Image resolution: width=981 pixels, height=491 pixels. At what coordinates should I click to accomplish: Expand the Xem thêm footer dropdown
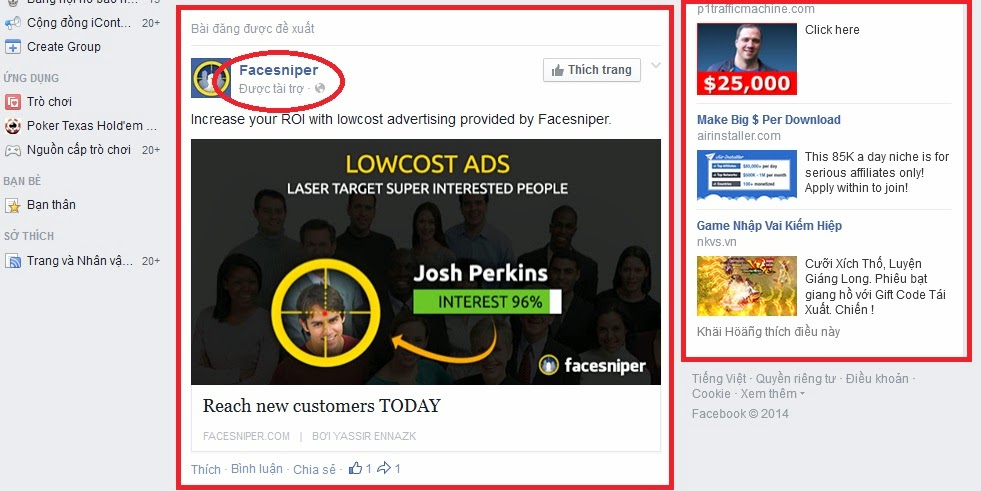click(x=773, y=394)
